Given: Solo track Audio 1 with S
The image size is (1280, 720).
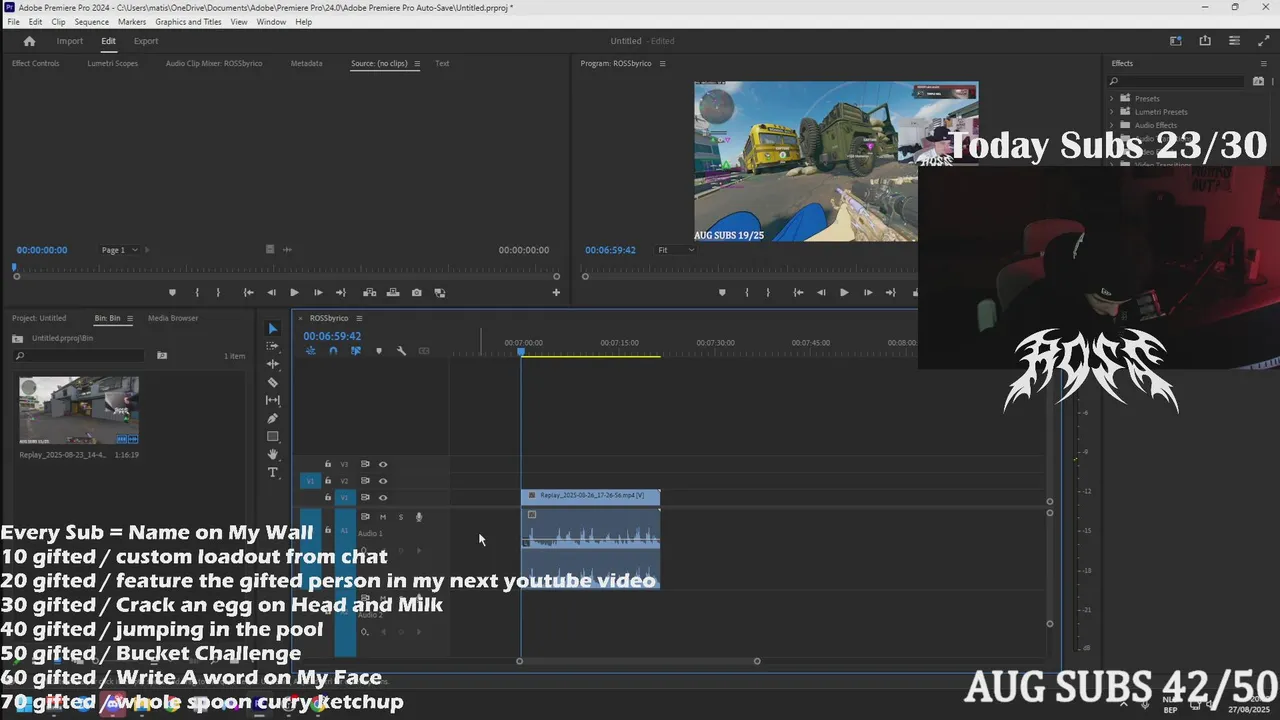Looking at the screenshot, I should 401,517.
